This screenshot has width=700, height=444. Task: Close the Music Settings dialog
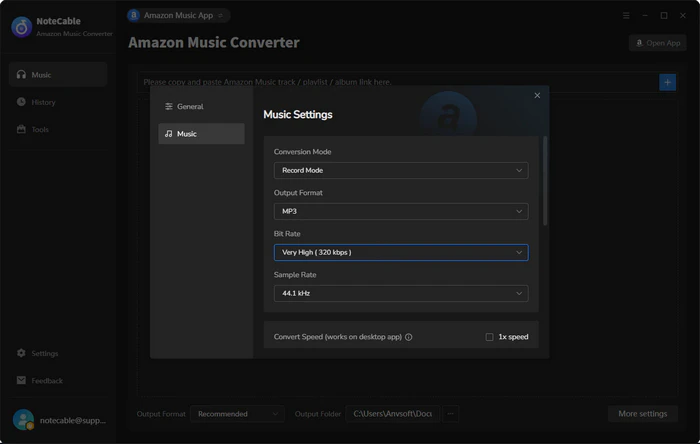coord(537,95)
